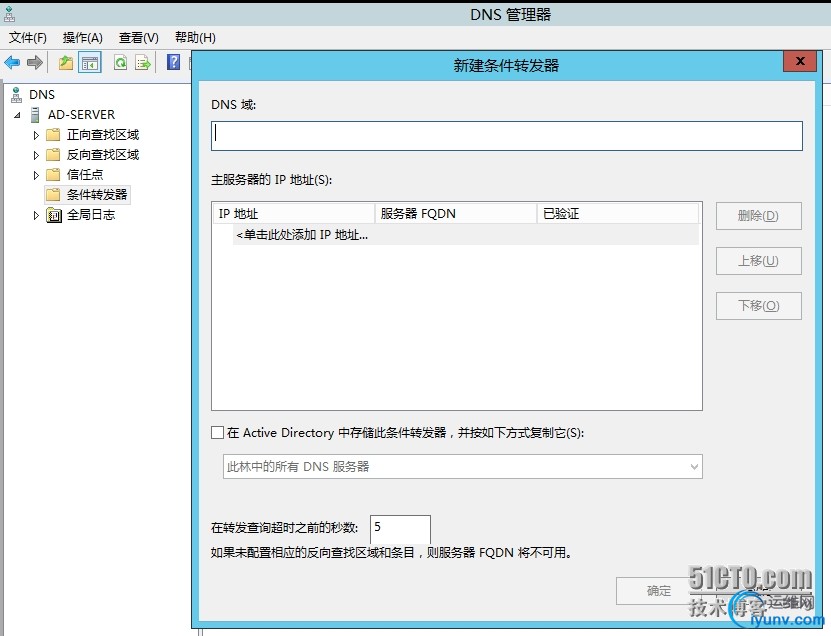Close the 新建条件转发器 dialog with X
The height and width of the screenshot is (636, 831).
(x=800, y=61)
